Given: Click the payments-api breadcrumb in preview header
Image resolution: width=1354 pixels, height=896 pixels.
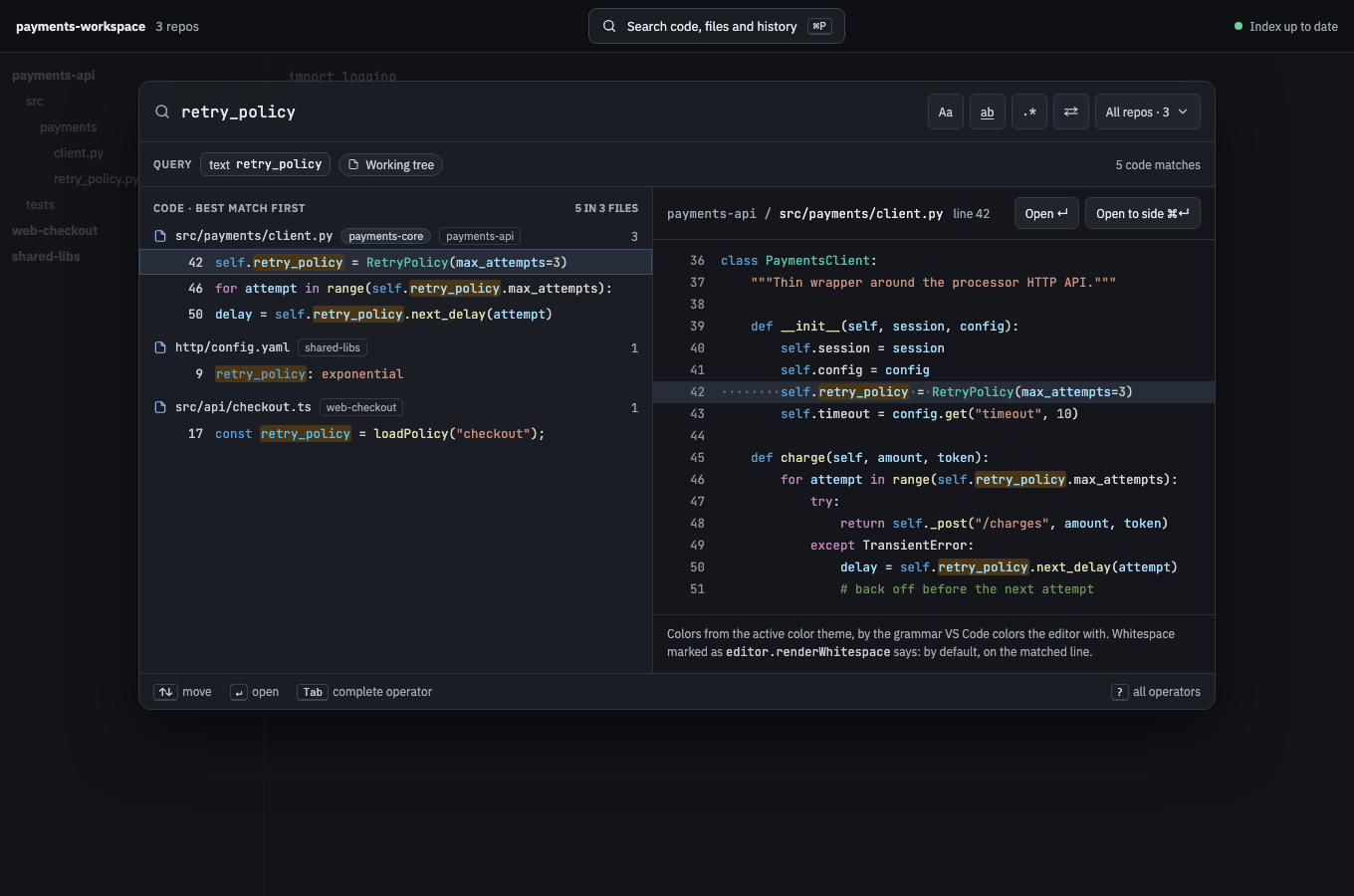Looking at the screenshot, I should (712, 213).
